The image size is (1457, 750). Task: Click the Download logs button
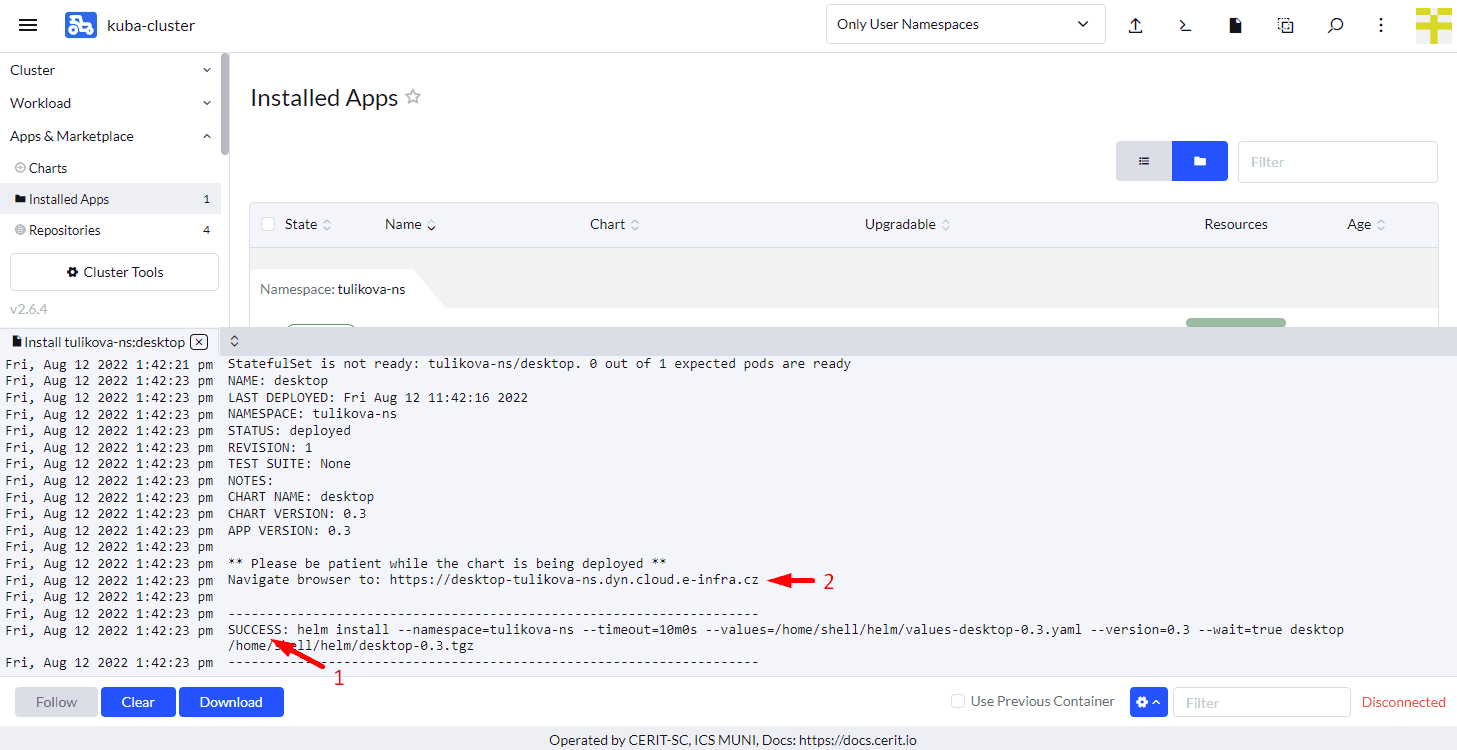[x=231, y=702]
